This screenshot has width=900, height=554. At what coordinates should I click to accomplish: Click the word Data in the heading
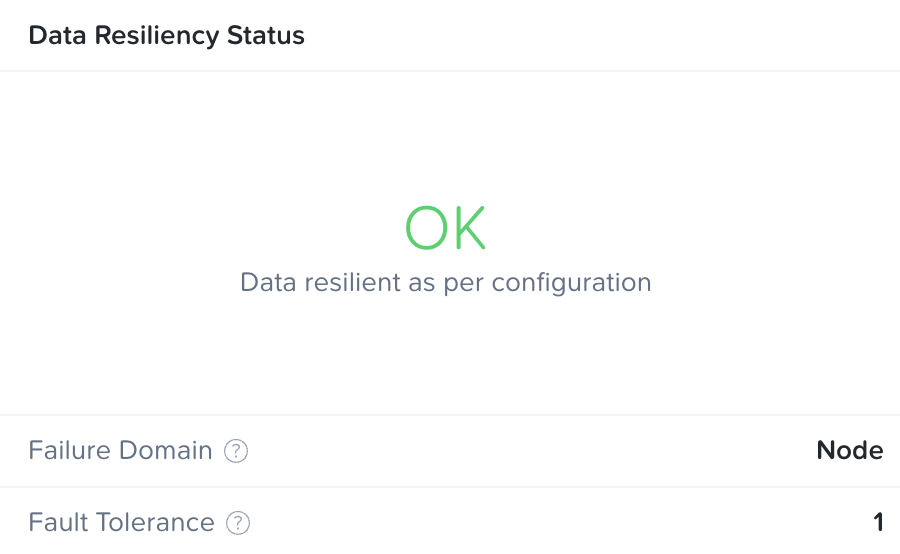[57, 35]
